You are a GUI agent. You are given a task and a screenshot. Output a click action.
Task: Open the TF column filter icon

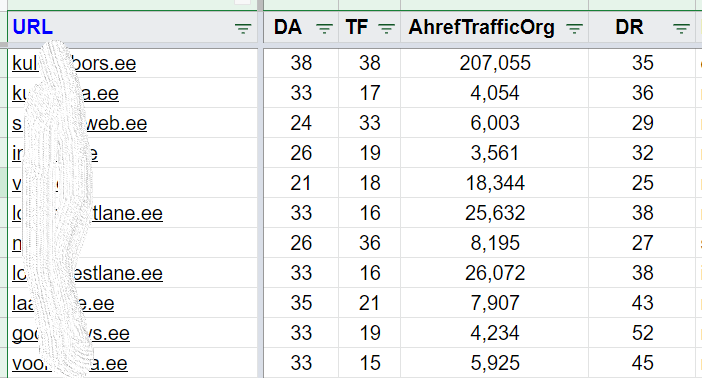(386, 29)
